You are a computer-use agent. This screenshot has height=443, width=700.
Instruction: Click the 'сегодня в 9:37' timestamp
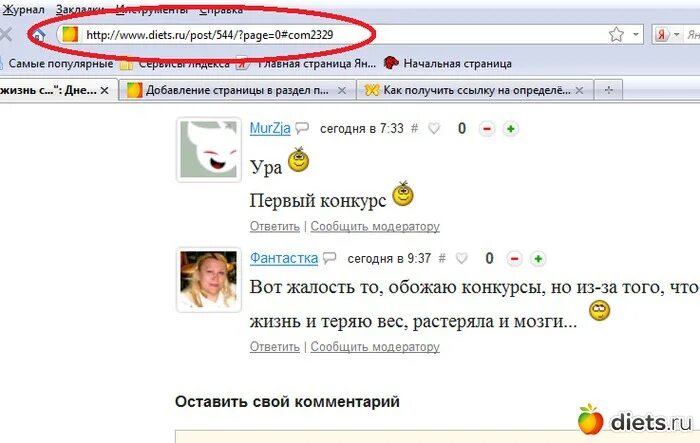389,258
